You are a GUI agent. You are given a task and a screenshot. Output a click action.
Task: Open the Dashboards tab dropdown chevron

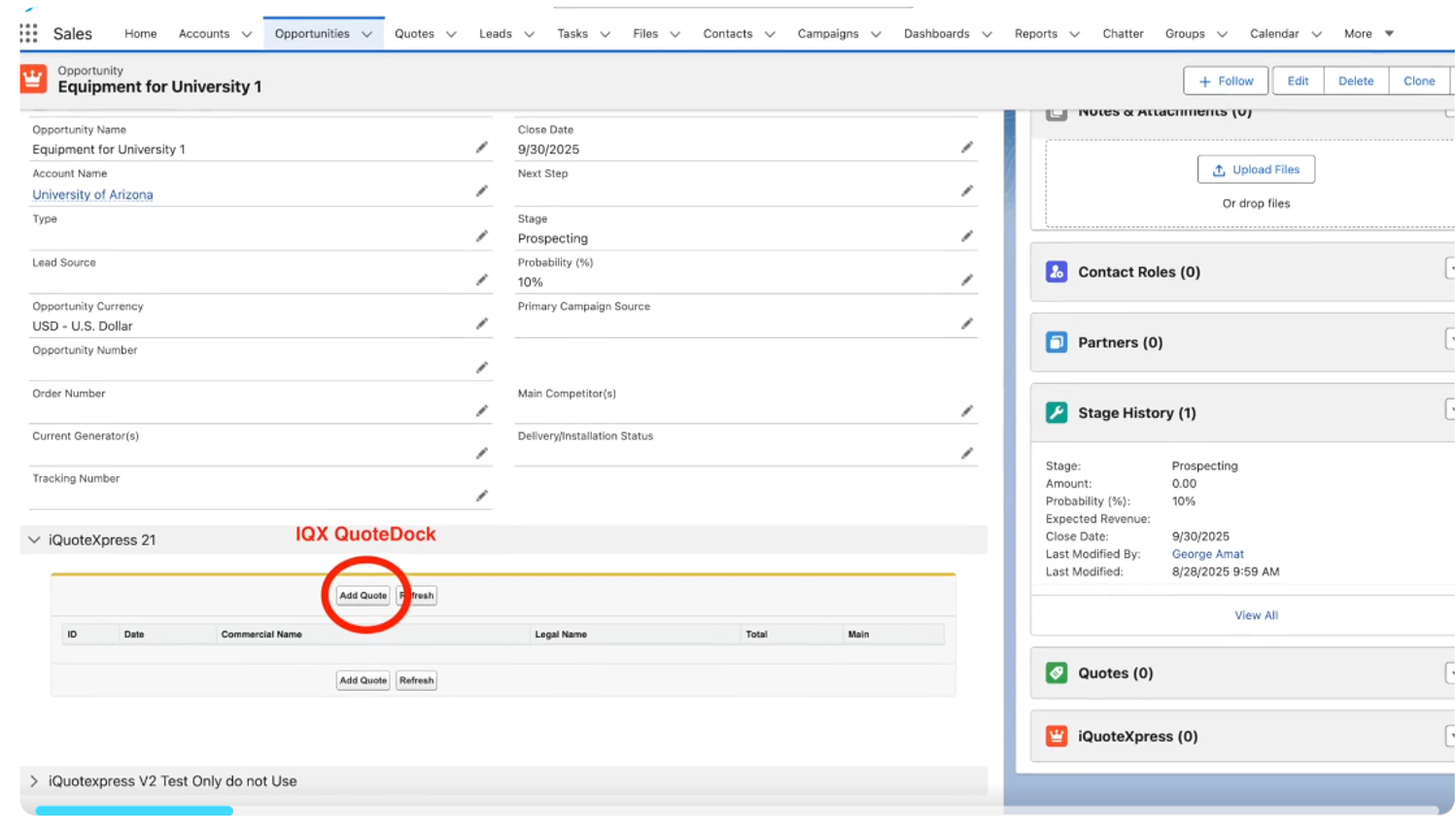tap(987, 34)
